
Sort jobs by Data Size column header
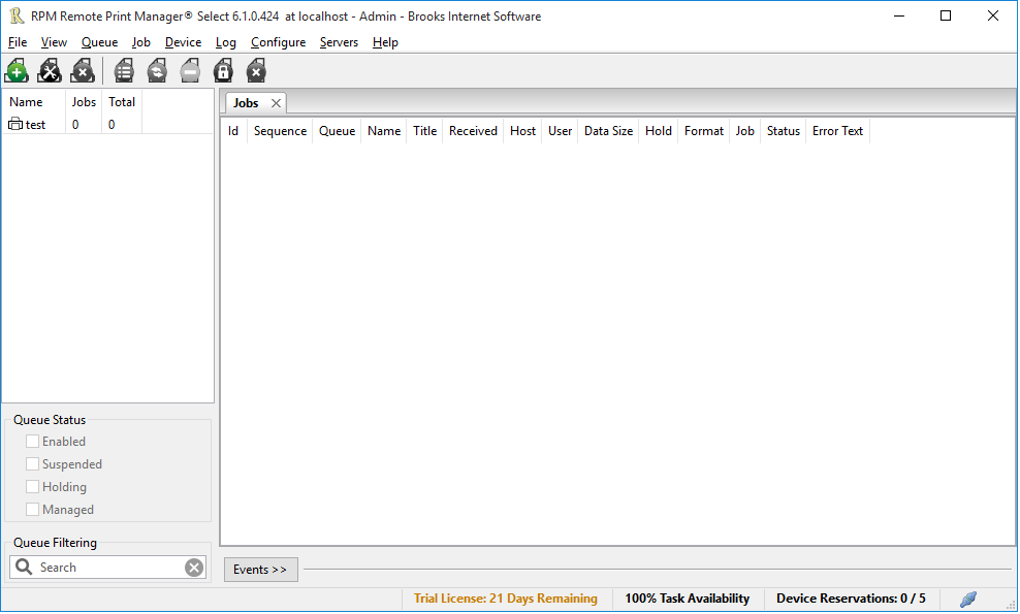[x=608, y=131]
